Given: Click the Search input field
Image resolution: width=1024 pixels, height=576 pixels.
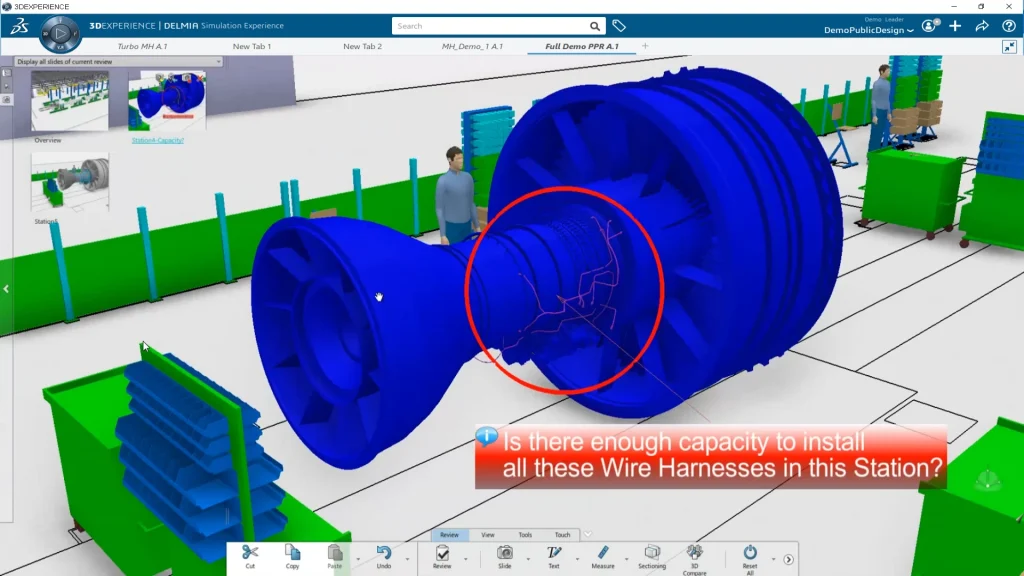Looking at the screenshot, I should [x=490, y=26].
